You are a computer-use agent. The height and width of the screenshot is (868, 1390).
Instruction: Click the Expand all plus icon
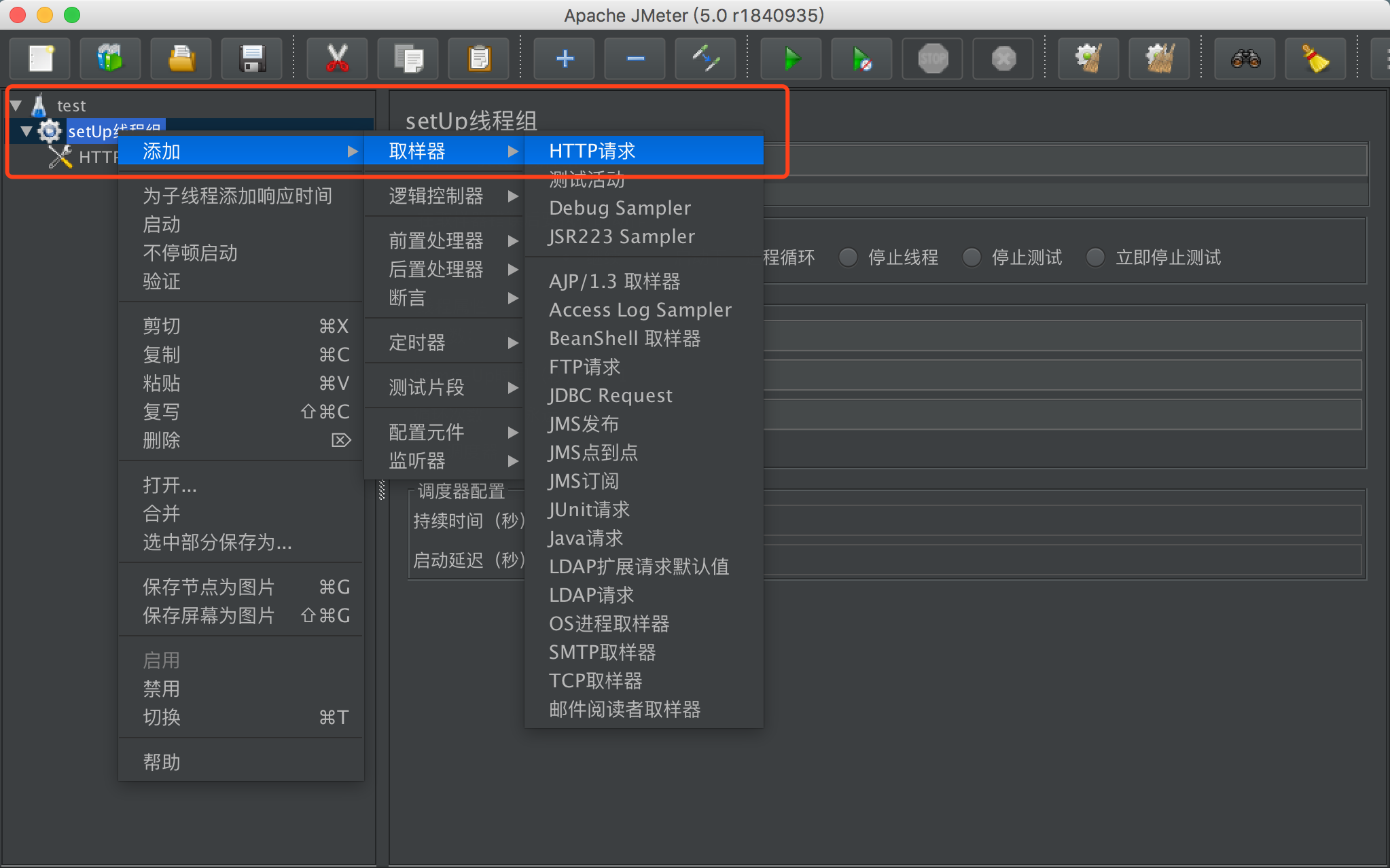coord(565,58)
